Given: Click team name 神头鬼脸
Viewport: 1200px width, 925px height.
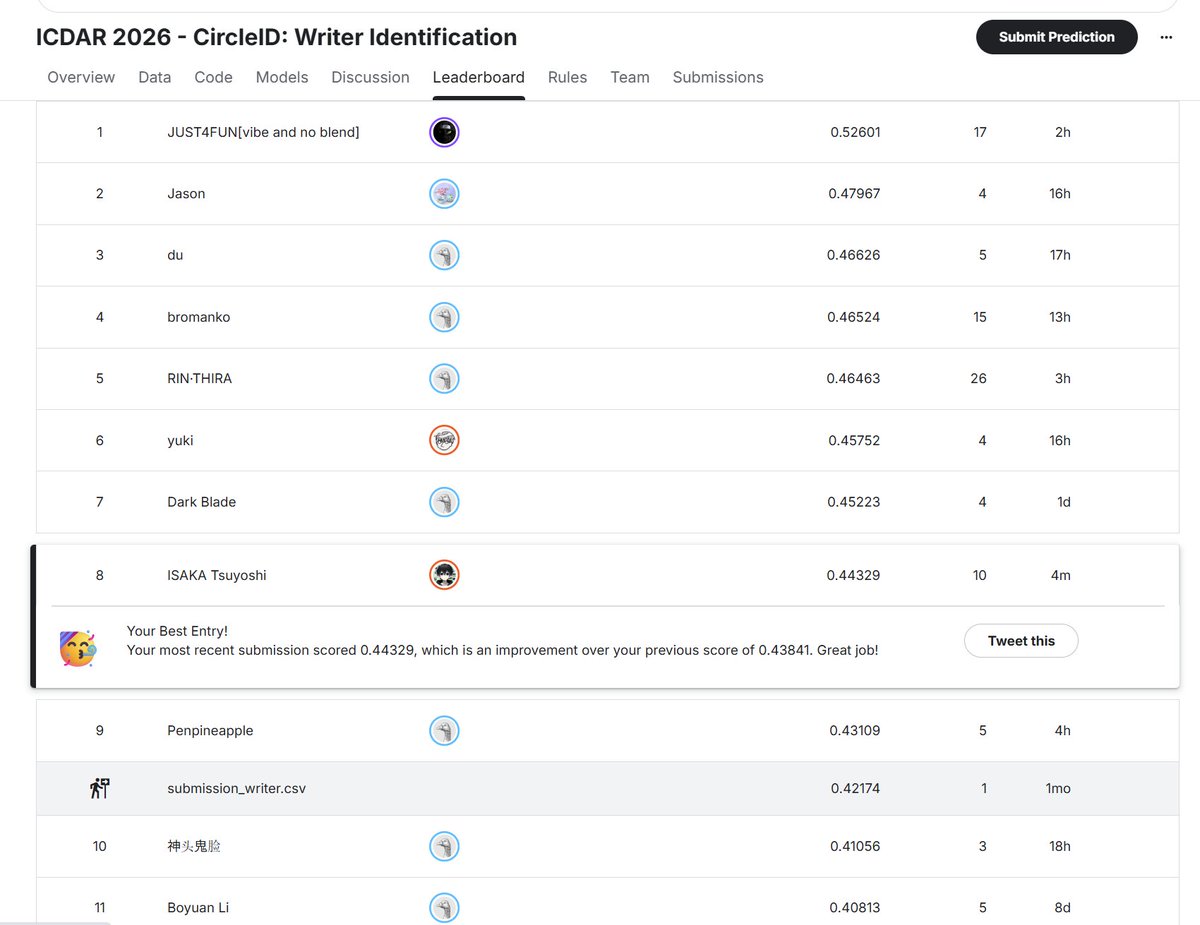Looking at the screenshot, I should pyautogui.click(x=194, y=846).
